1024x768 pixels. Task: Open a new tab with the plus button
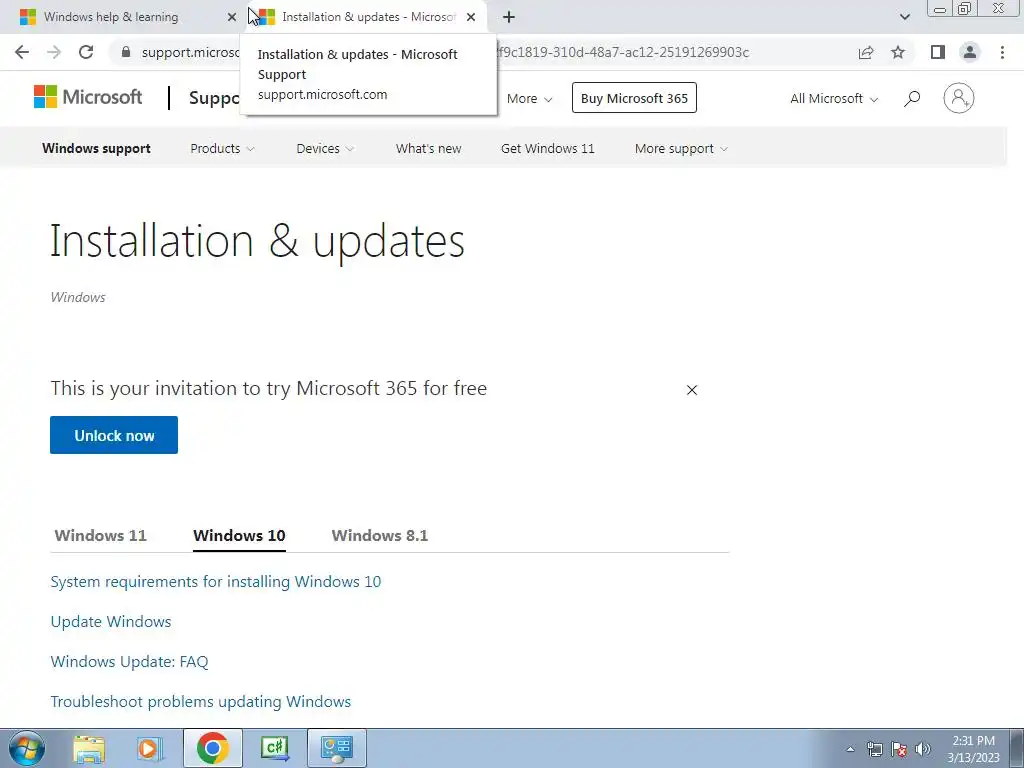coord(509,17)
